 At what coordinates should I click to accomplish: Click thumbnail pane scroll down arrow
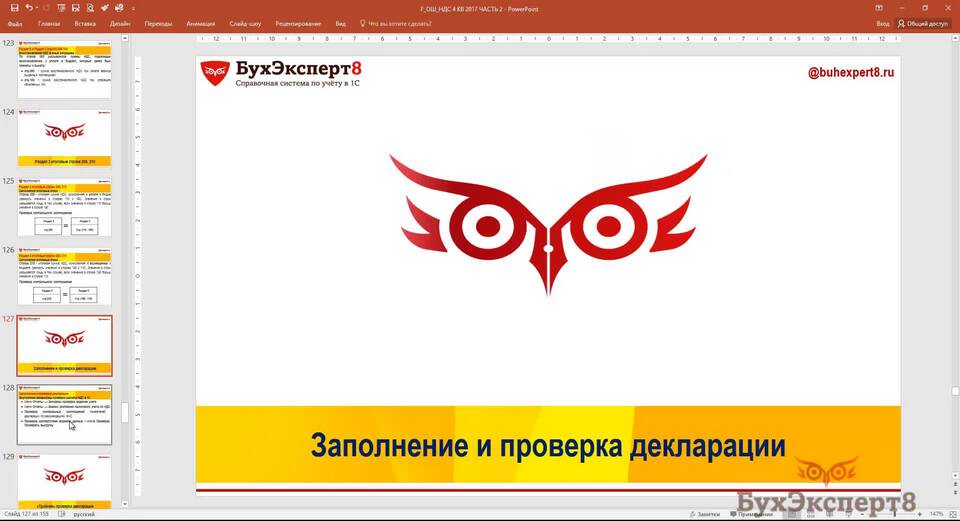click(x=125, y=504)
